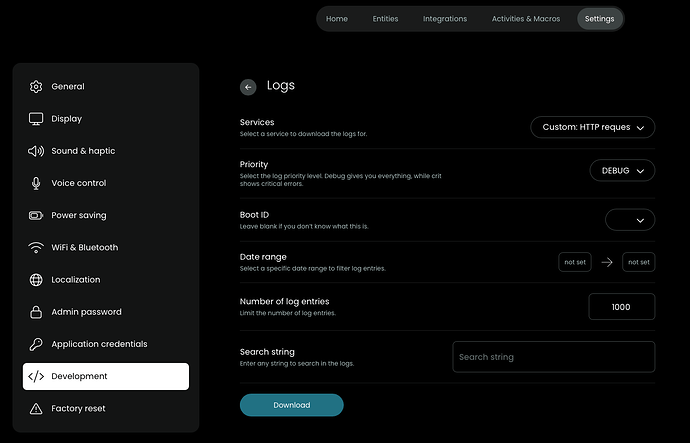Open the Boot ID dropdown
The height and width of the screenshot is (443, 690).
tap(630, 220)
